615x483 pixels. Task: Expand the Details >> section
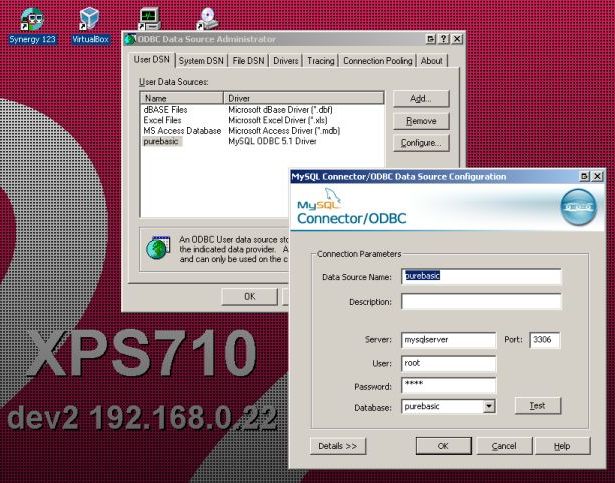pyautogui.click(x=338, y=446)
